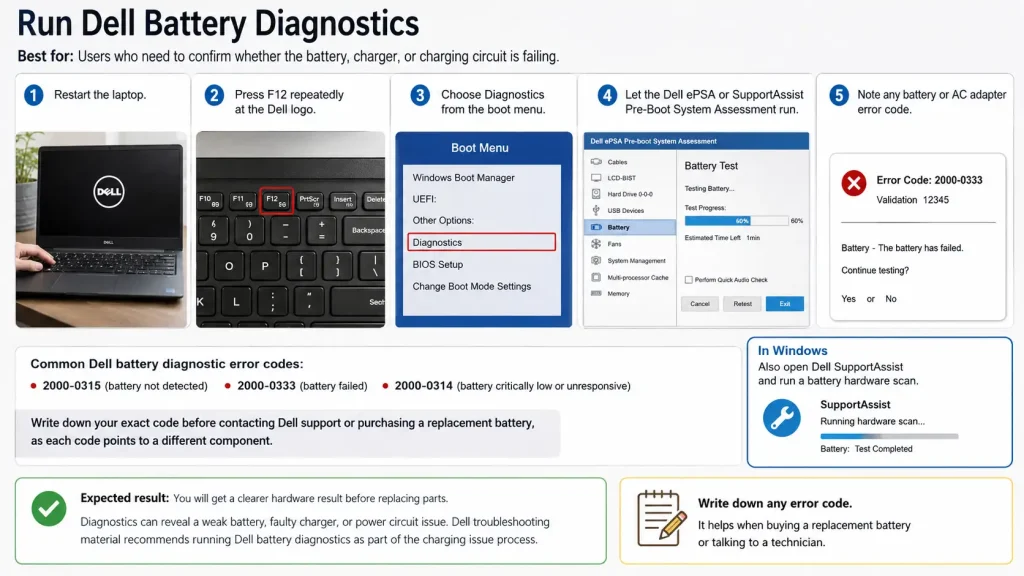
Task: Click the Backspace key on keyboard photo
Action: tap(368, 231)
